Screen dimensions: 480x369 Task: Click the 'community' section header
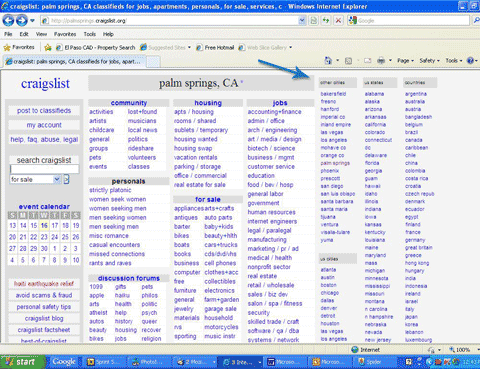pos(129,103)
